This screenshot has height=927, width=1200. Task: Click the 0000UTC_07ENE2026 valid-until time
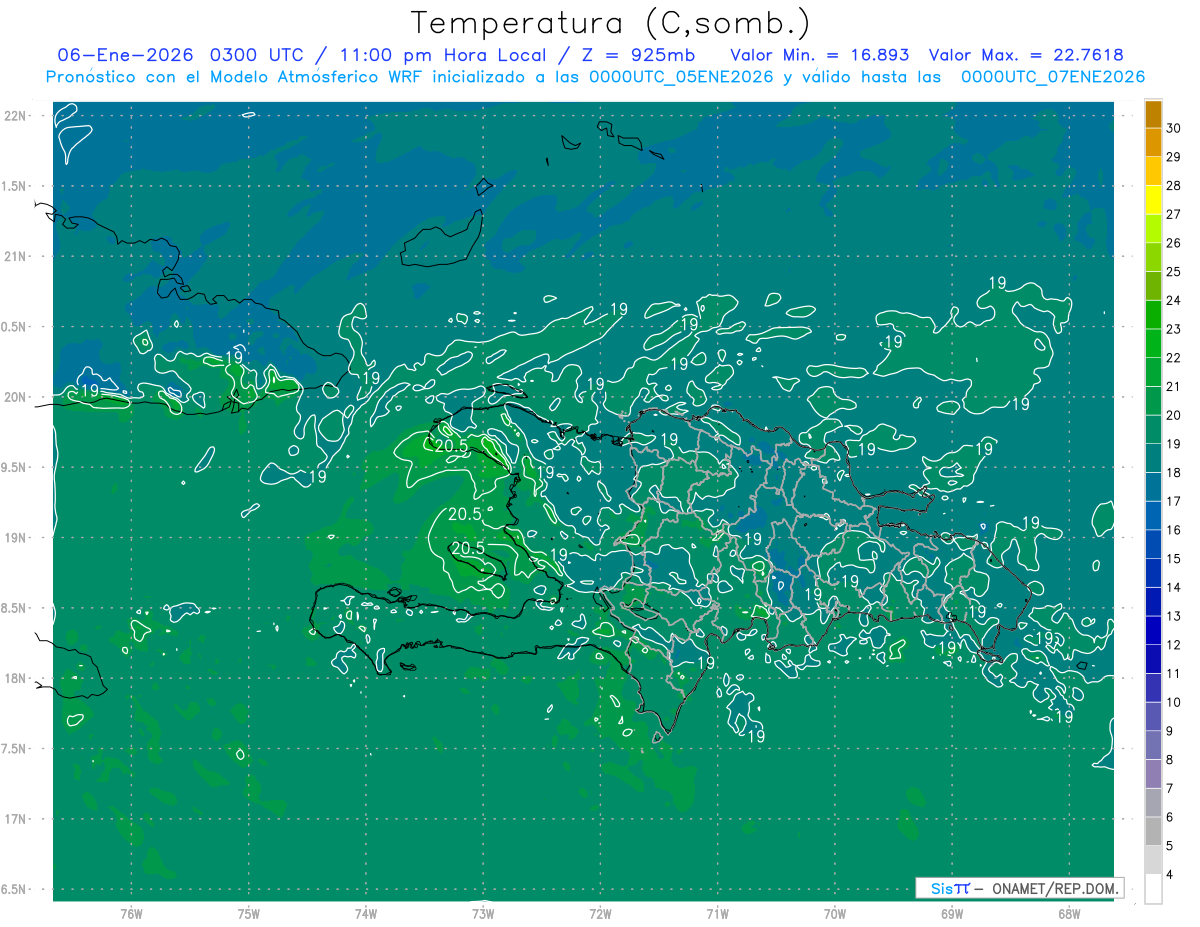pyautogui.click(x=1052, y=77)
